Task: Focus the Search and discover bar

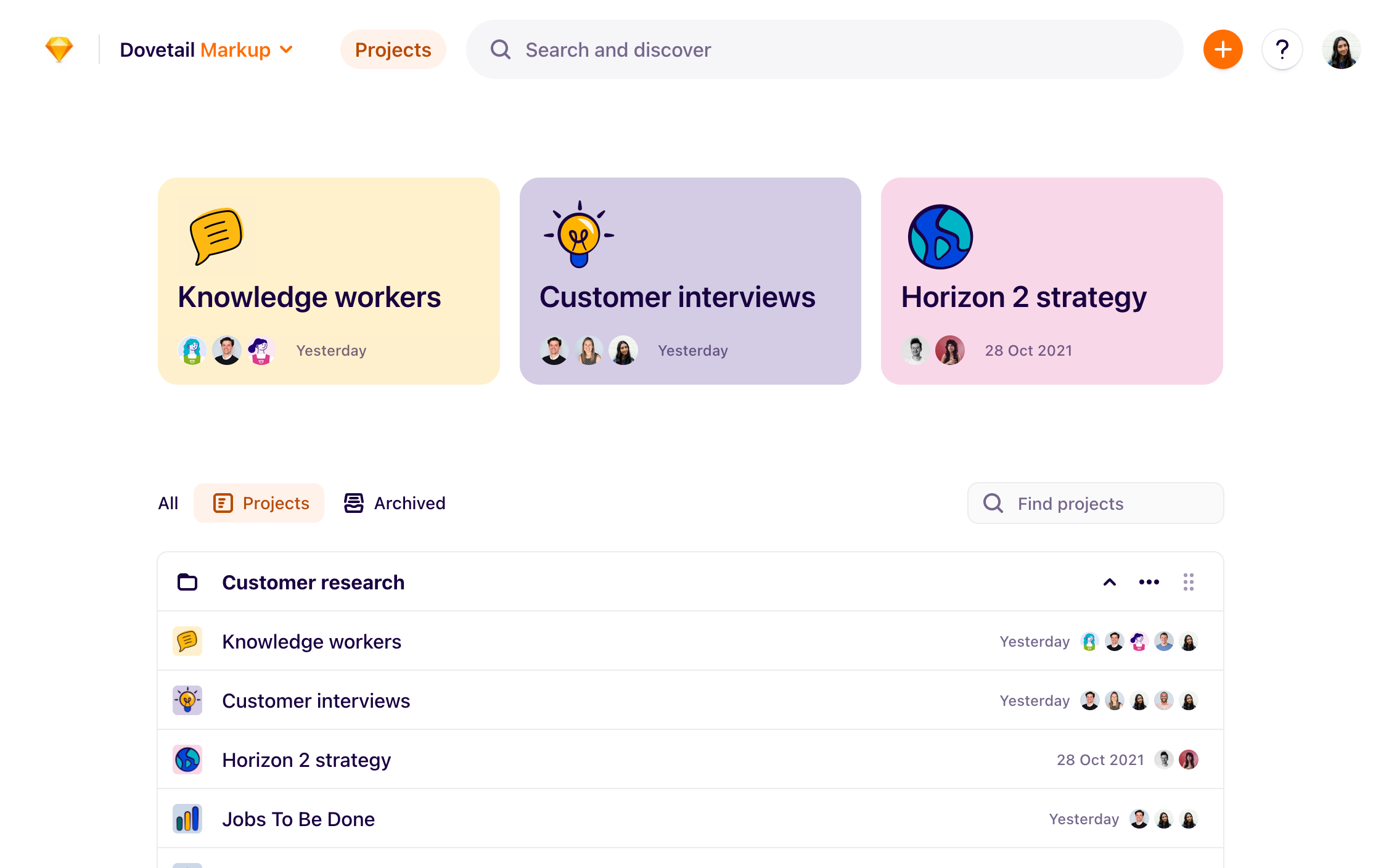Action: click(824, 49)
